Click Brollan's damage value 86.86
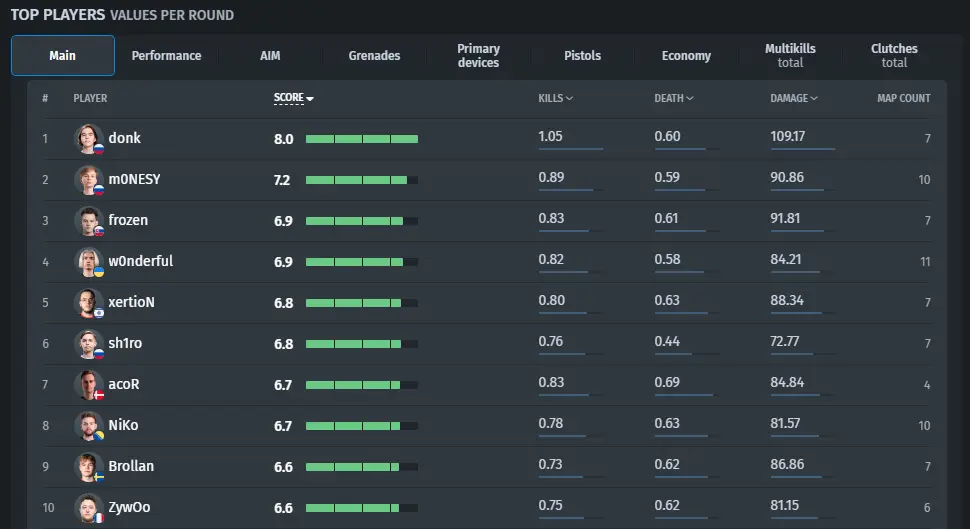This screenshot has width=970, height=529. pos(787,464)
